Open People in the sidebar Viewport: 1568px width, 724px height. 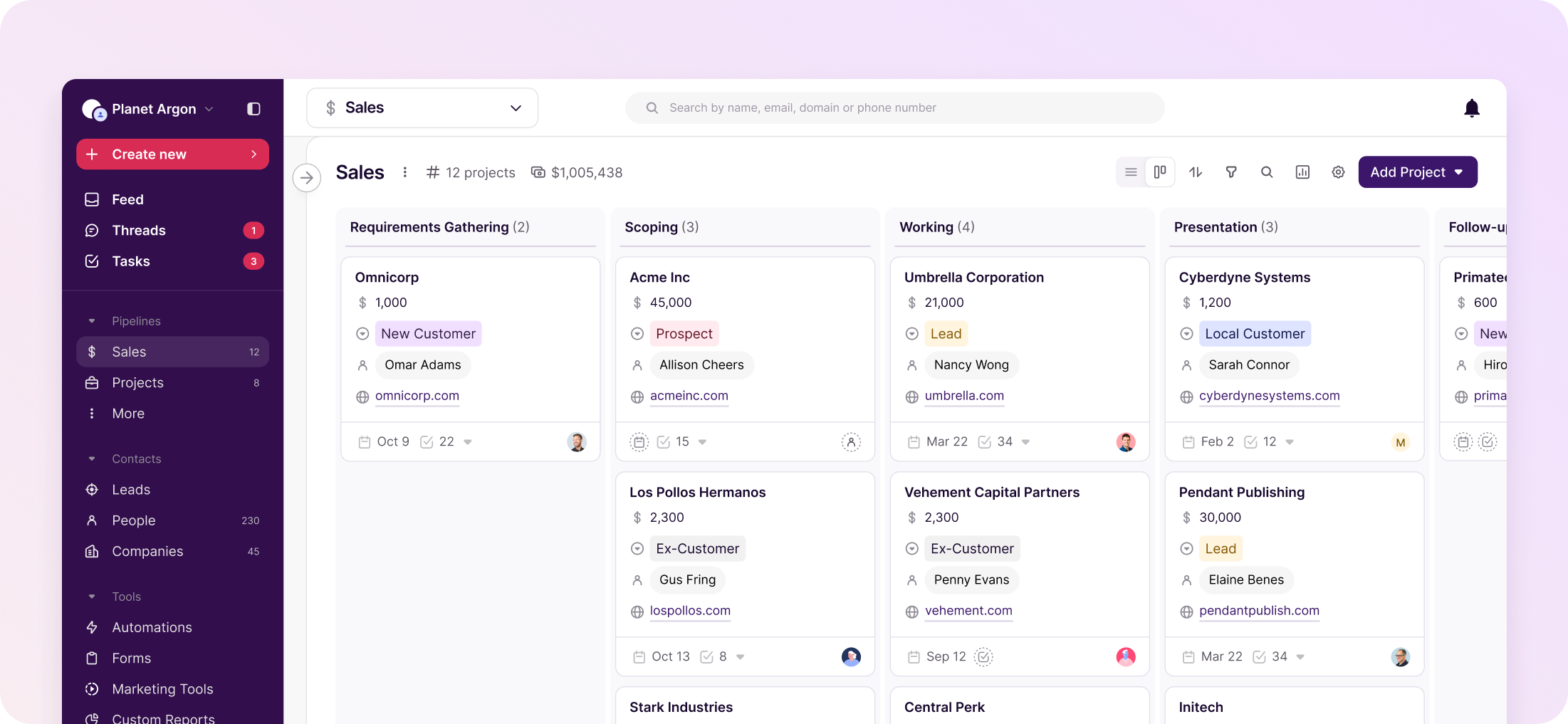[x=172, y=520]
